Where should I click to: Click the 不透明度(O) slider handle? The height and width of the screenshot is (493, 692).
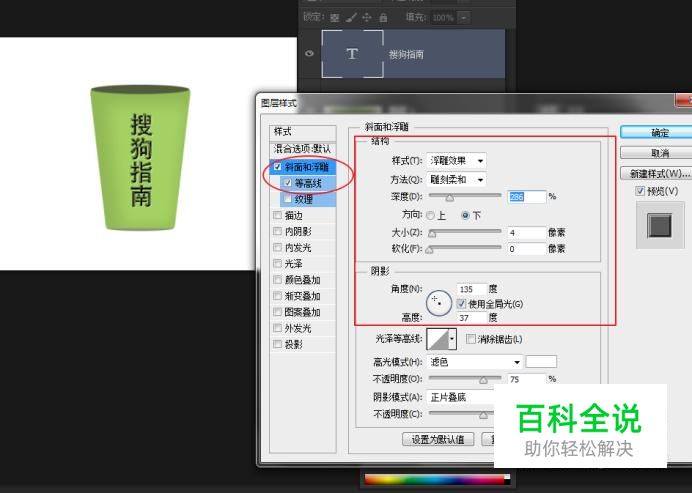484,380
